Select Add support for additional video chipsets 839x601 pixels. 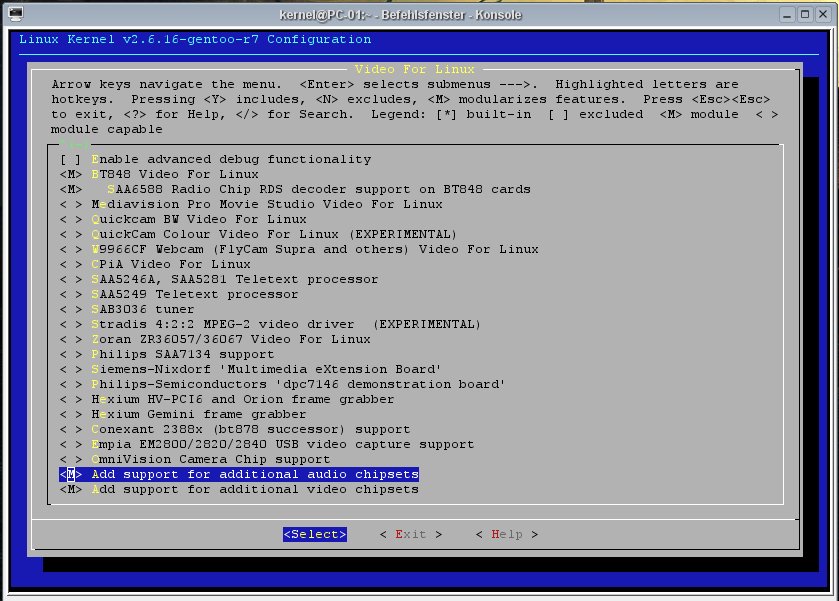point(239,489)
